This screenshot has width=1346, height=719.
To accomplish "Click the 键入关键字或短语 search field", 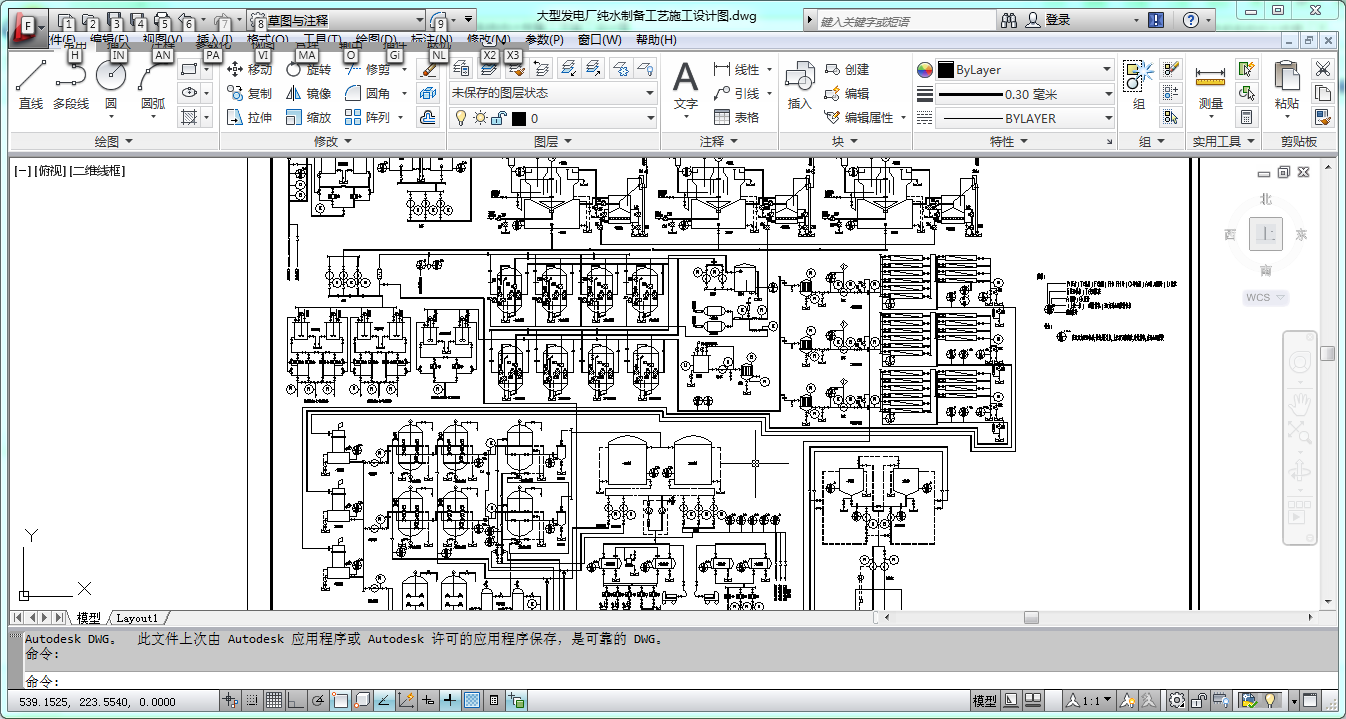I will click(905, 21).
